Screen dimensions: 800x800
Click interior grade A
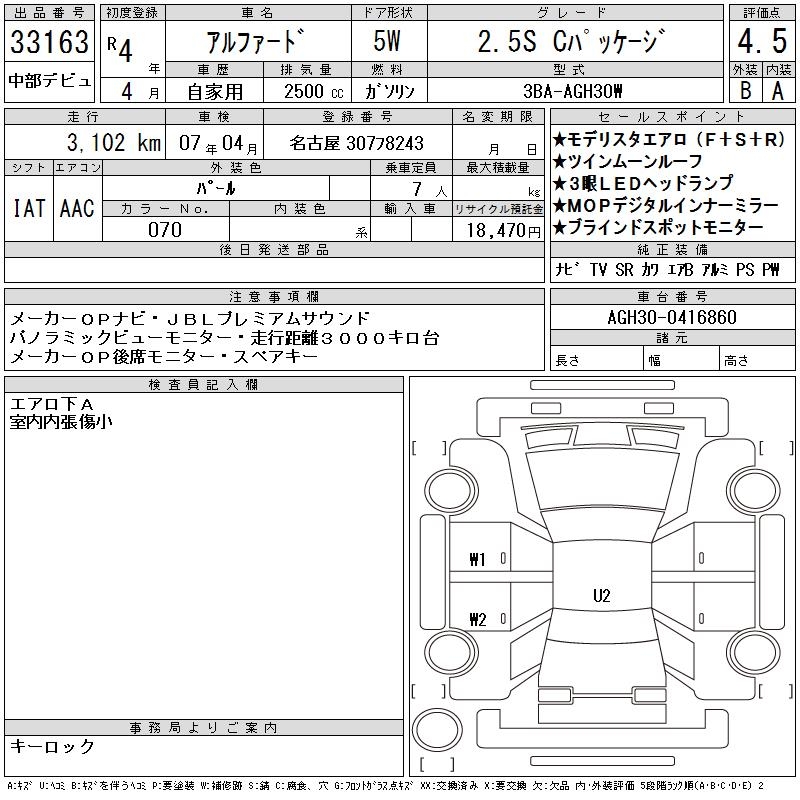778,91
